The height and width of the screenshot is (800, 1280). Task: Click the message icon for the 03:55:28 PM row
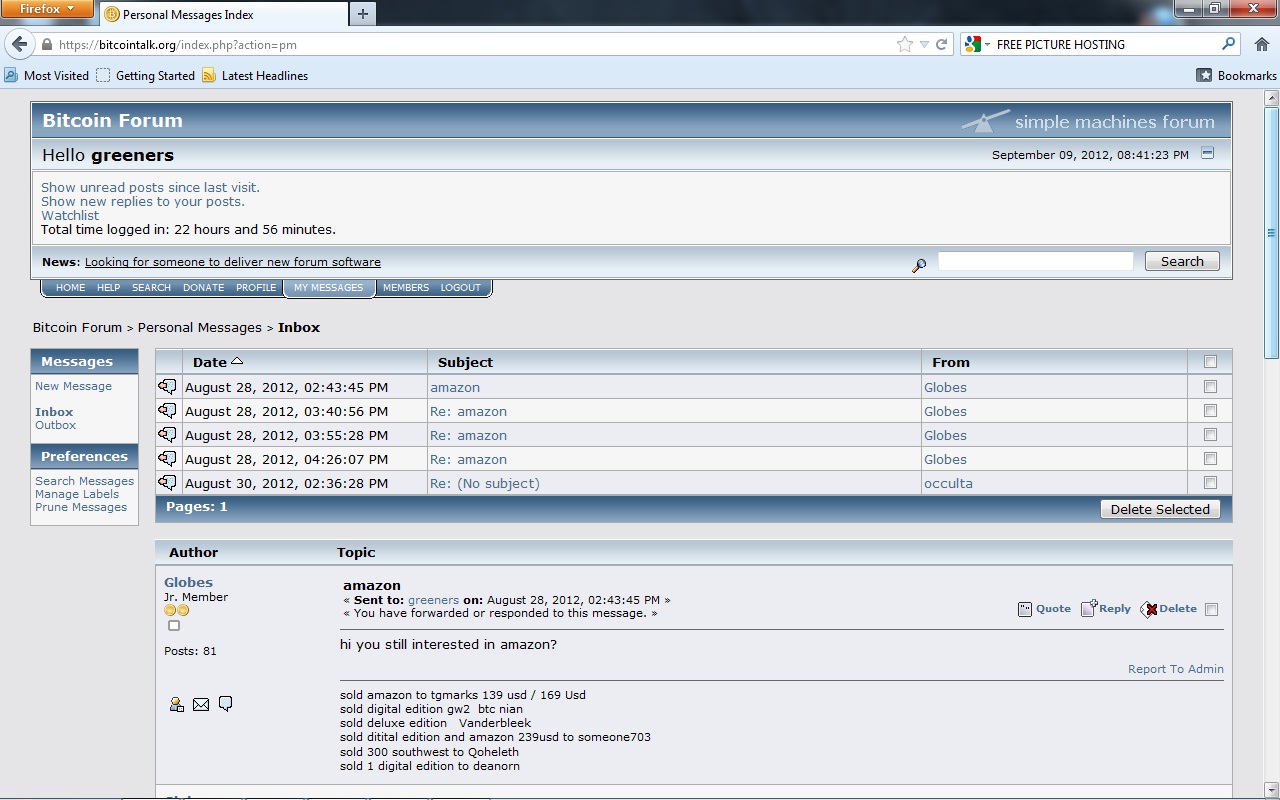(167, 435)
